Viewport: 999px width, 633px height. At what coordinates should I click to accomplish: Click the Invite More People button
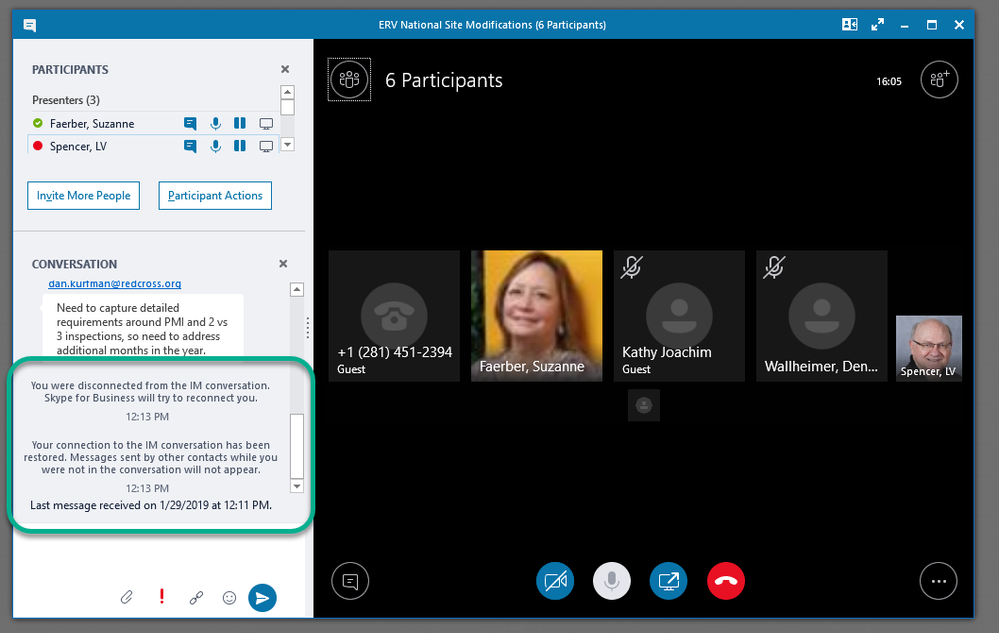coord(83,195)
